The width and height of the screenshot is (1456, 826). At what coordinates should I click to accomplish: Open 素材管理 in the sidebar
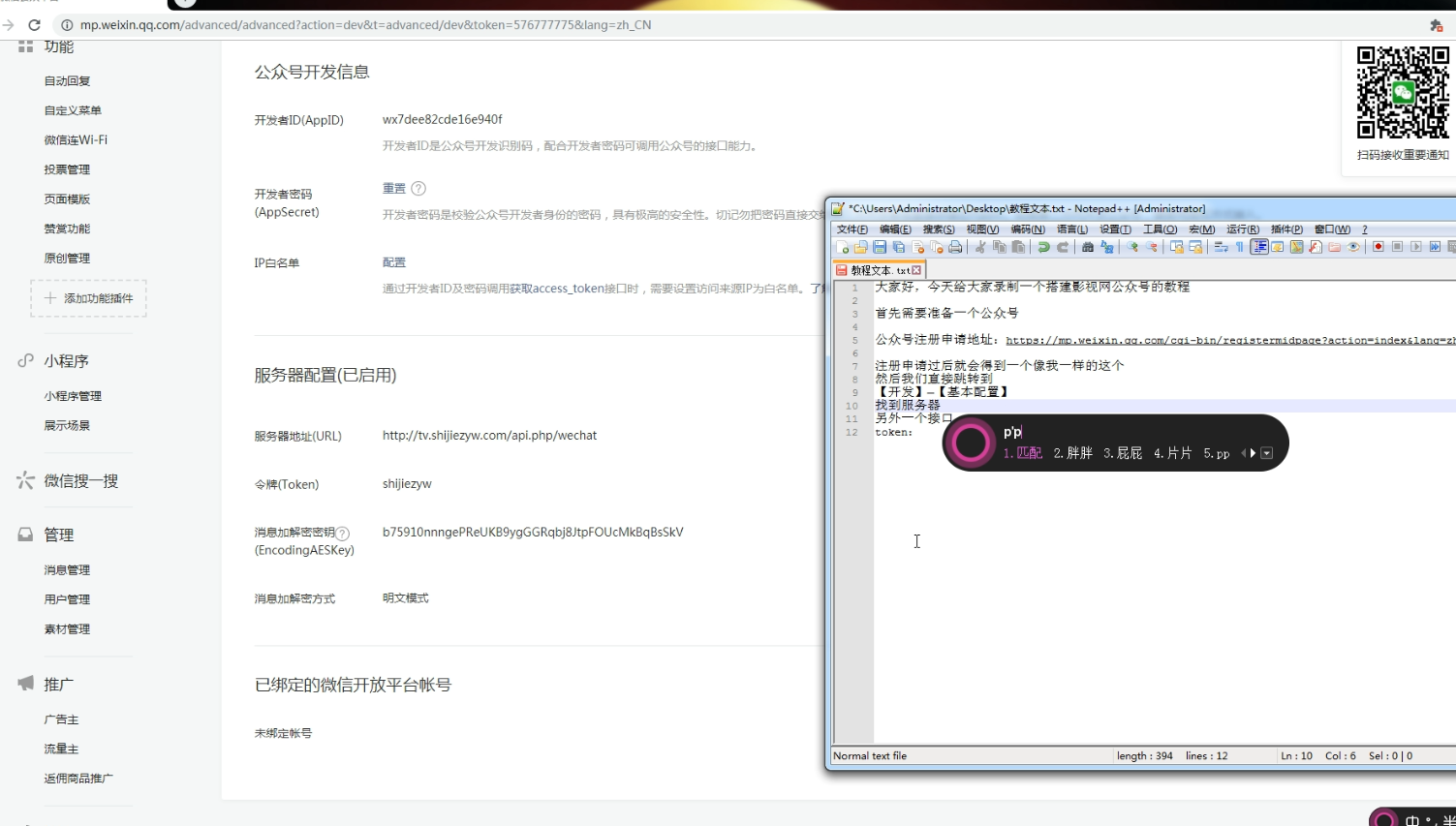click(x=67, y=629)
